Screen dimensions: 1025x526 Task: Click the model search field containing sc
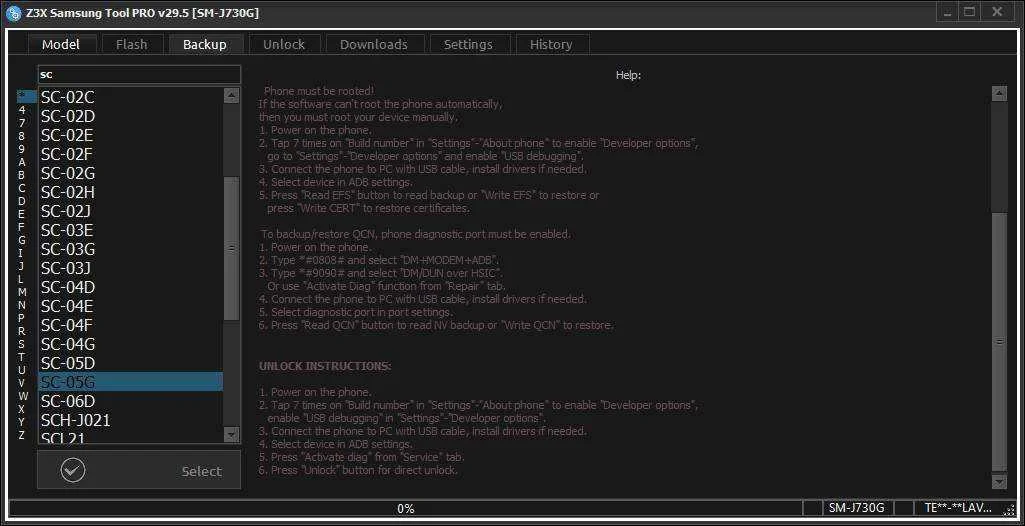(x=139, y=74)
